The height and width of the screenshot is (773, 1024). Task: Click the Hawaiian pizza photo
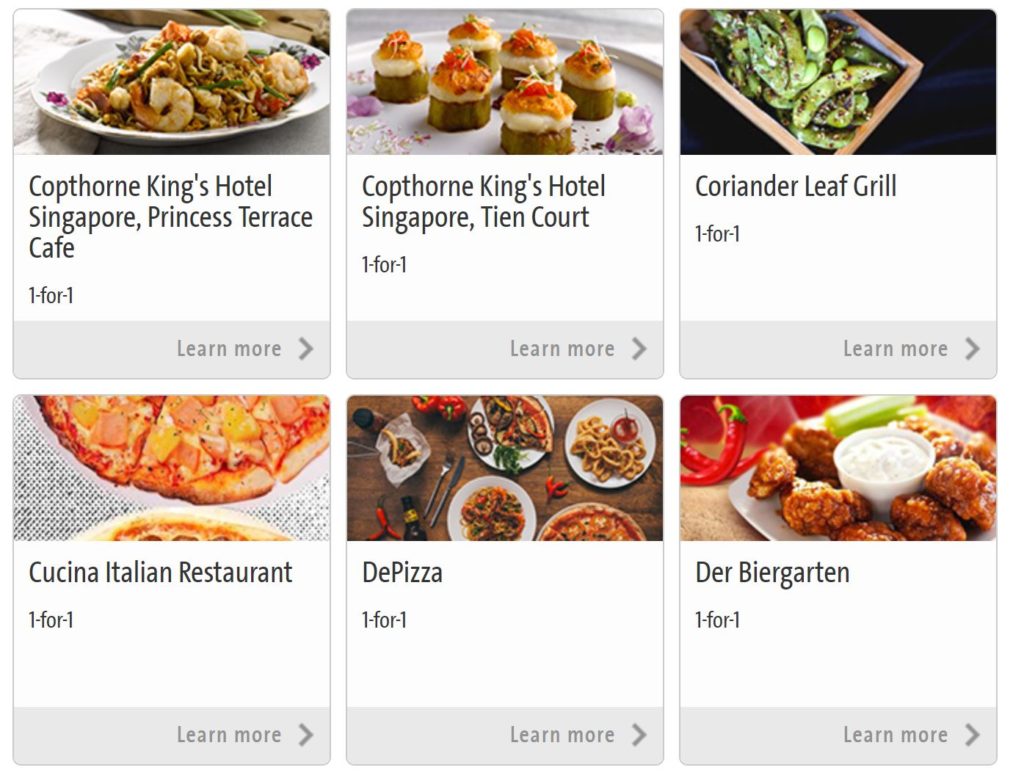pyautogui.click(x=172, y=468)
